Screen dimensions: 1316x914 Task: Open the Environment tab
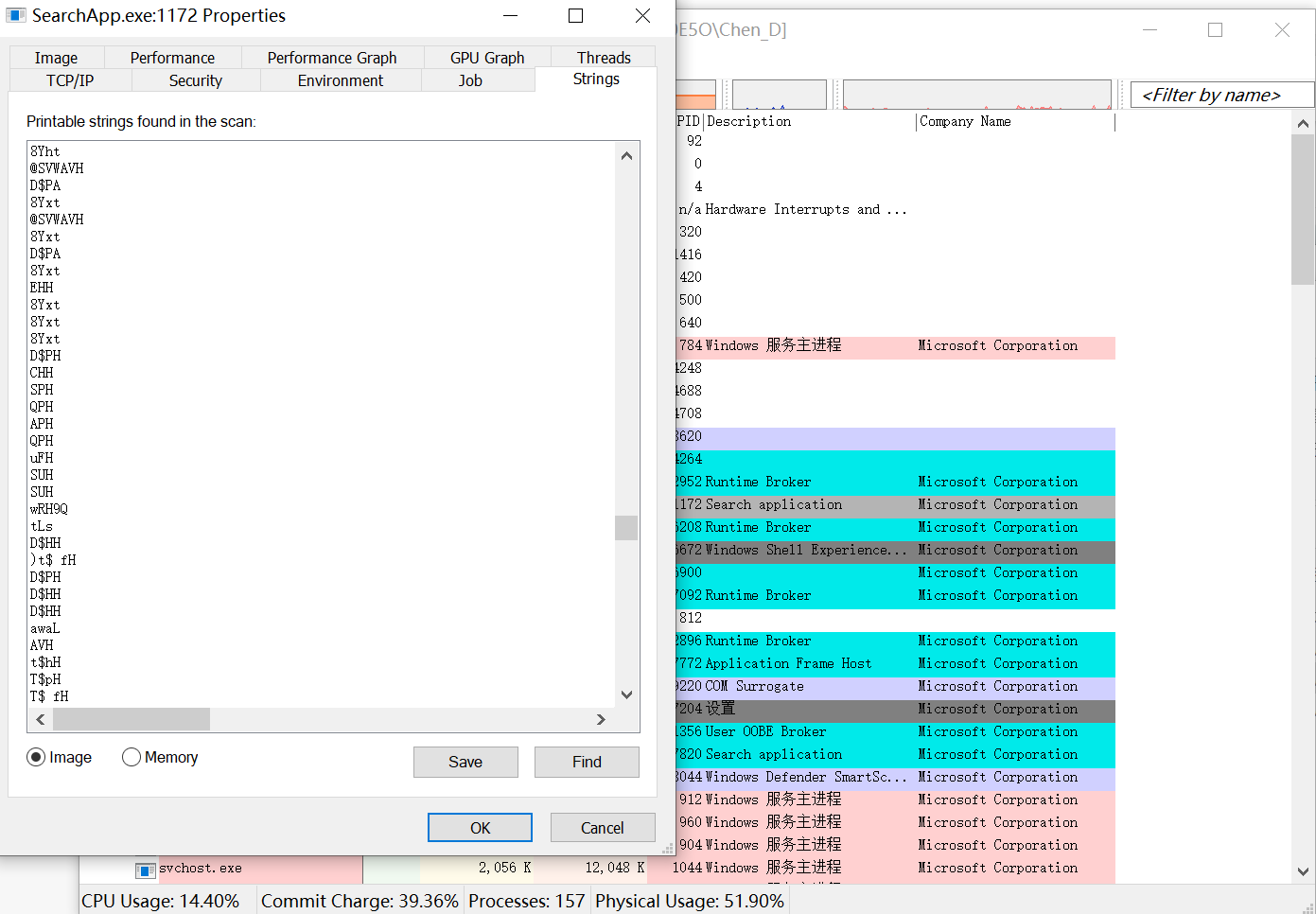tap(340, 80)
